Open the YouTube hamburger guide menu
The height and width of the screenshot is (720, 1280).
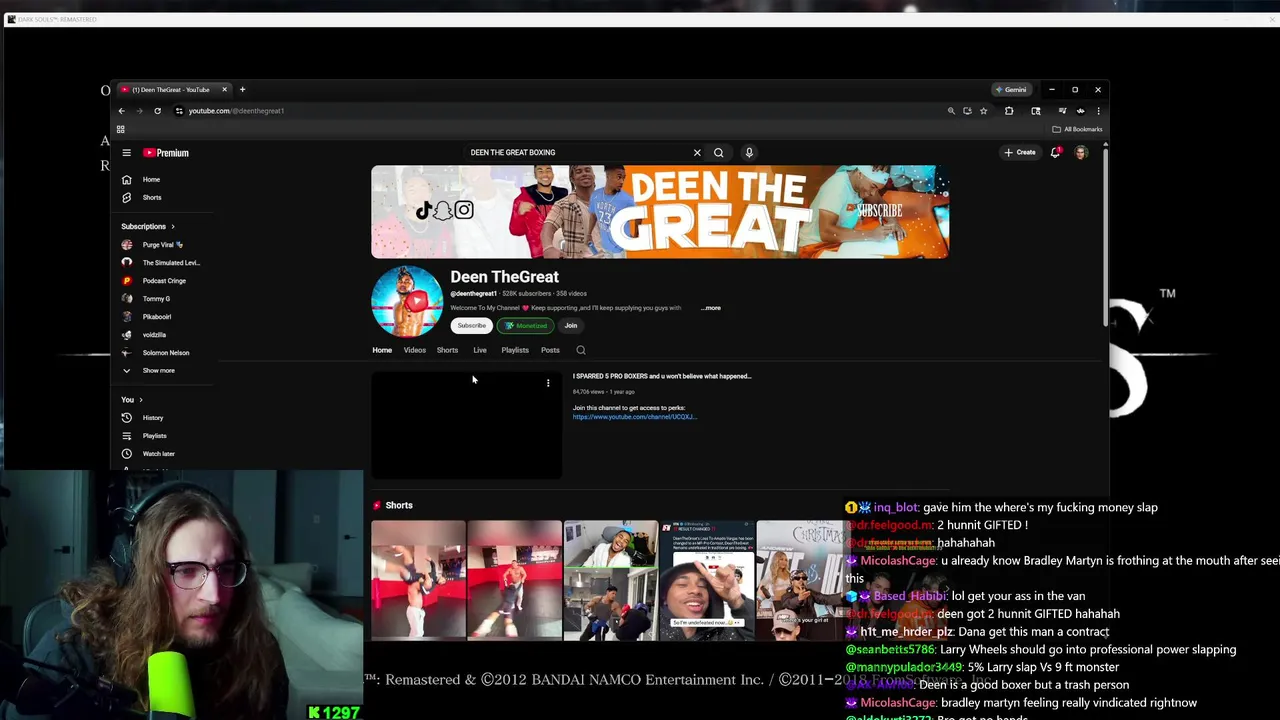point(127,153)
